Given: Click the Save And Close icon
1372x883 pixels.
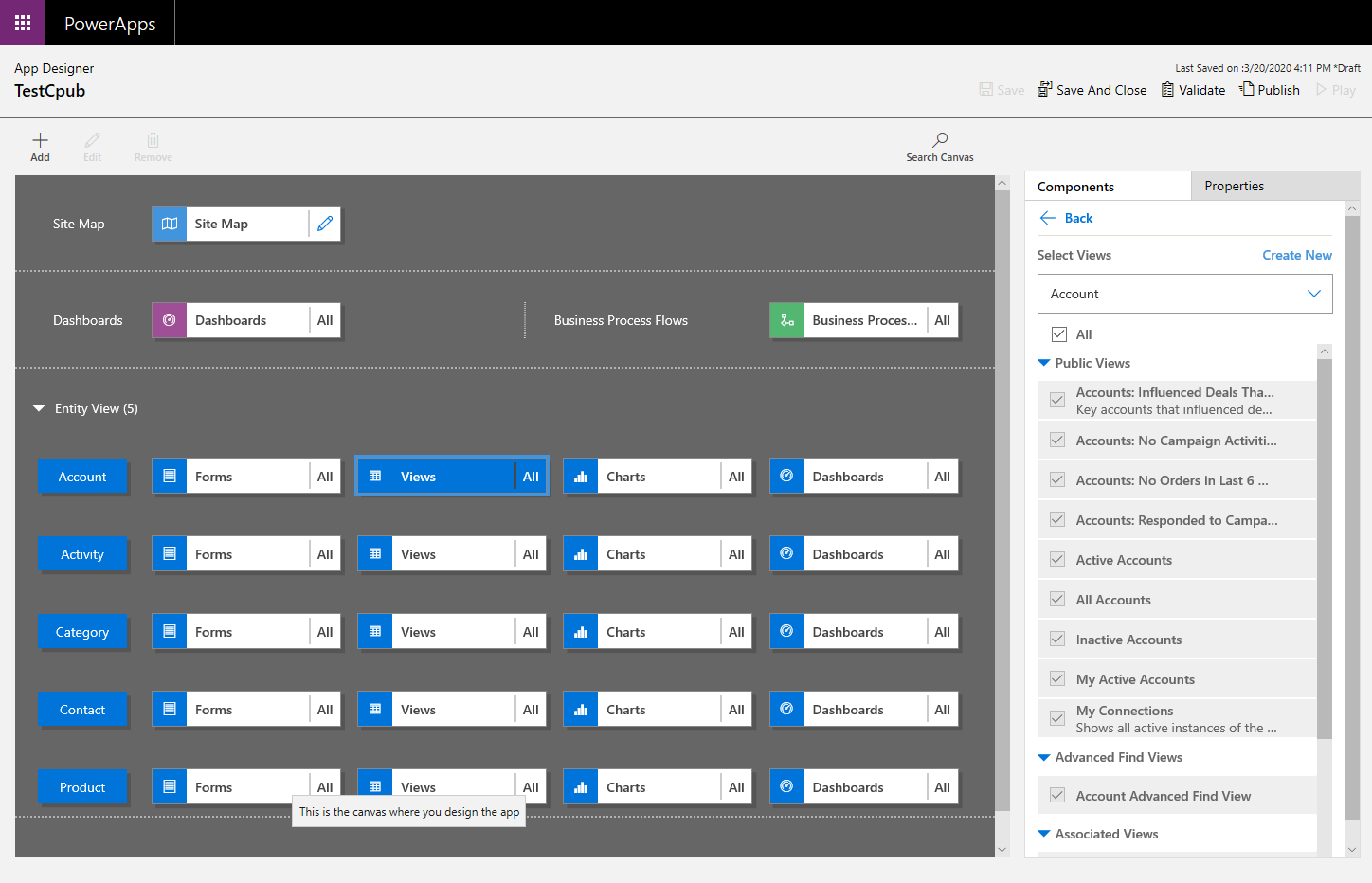Looking at the screenshot, I should pyautogui.click(x=1045, y=89).
